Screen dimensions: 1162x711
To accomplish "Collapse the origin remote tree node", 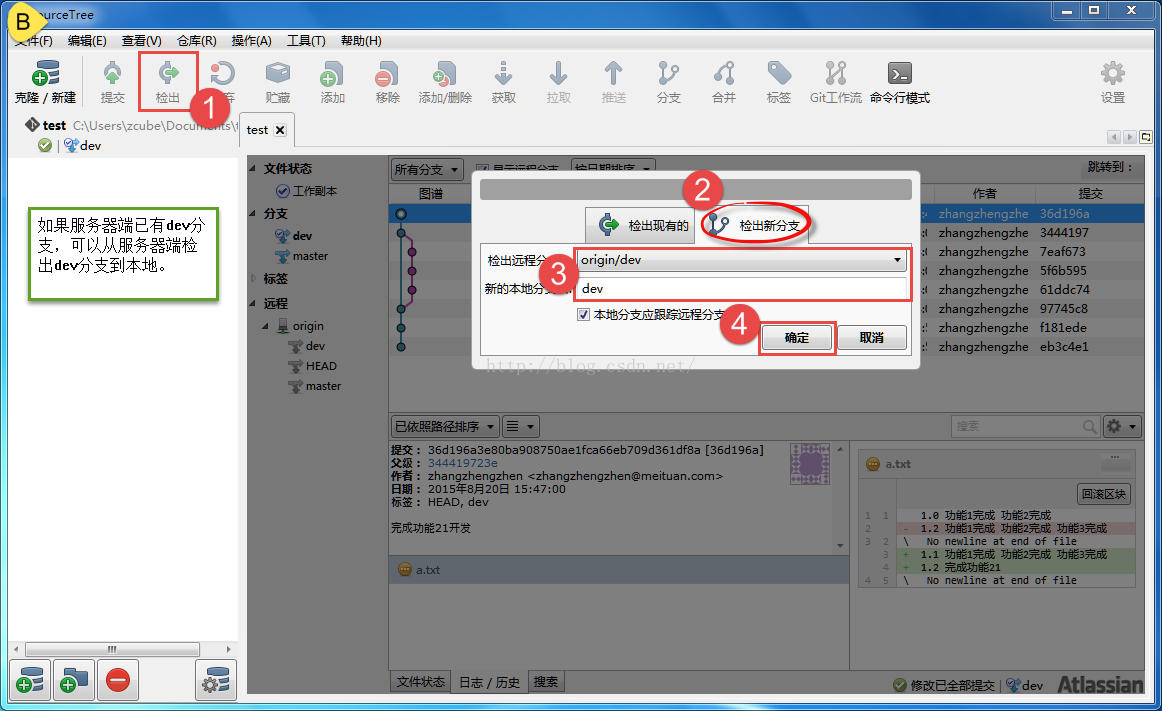I will pyautogui.click(x=265, y=325).
